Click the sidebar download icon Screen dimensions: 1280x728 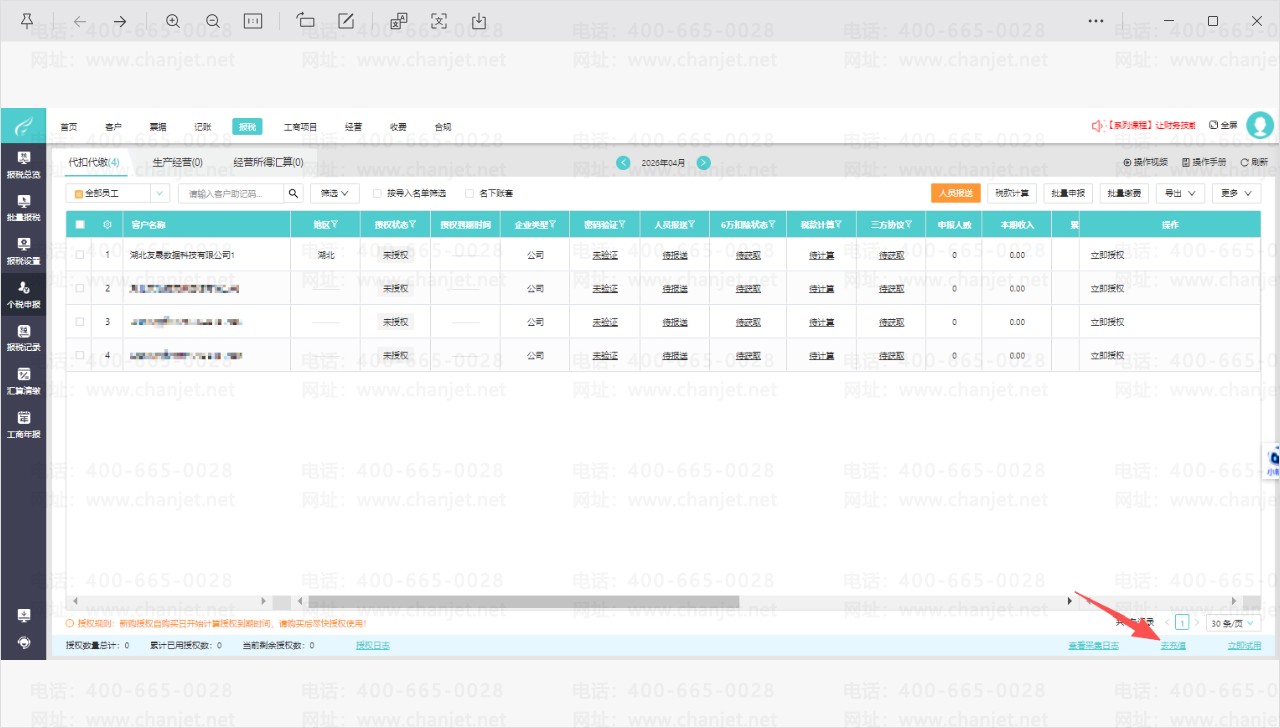pos(24,615)
